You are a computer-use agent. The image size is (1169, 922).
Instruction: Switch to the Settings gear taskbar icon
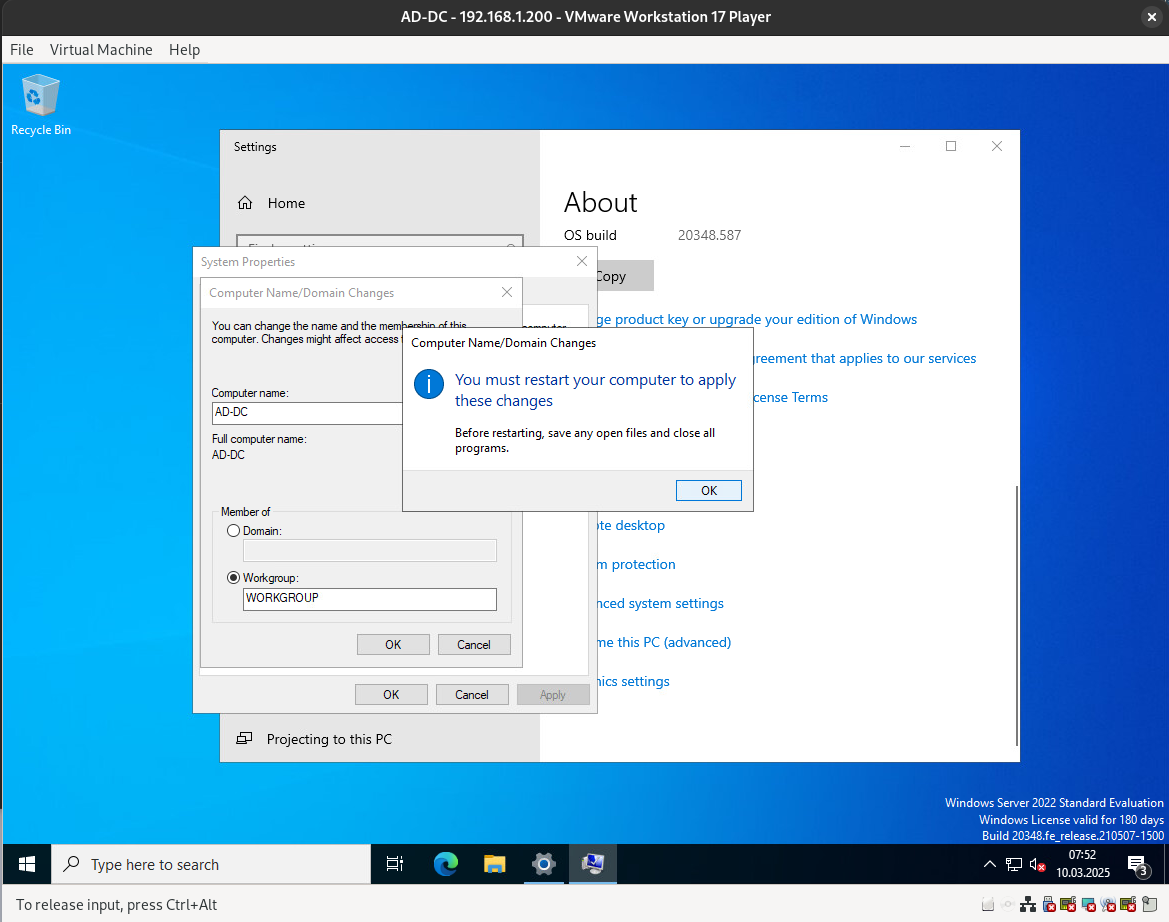point(543,864)
